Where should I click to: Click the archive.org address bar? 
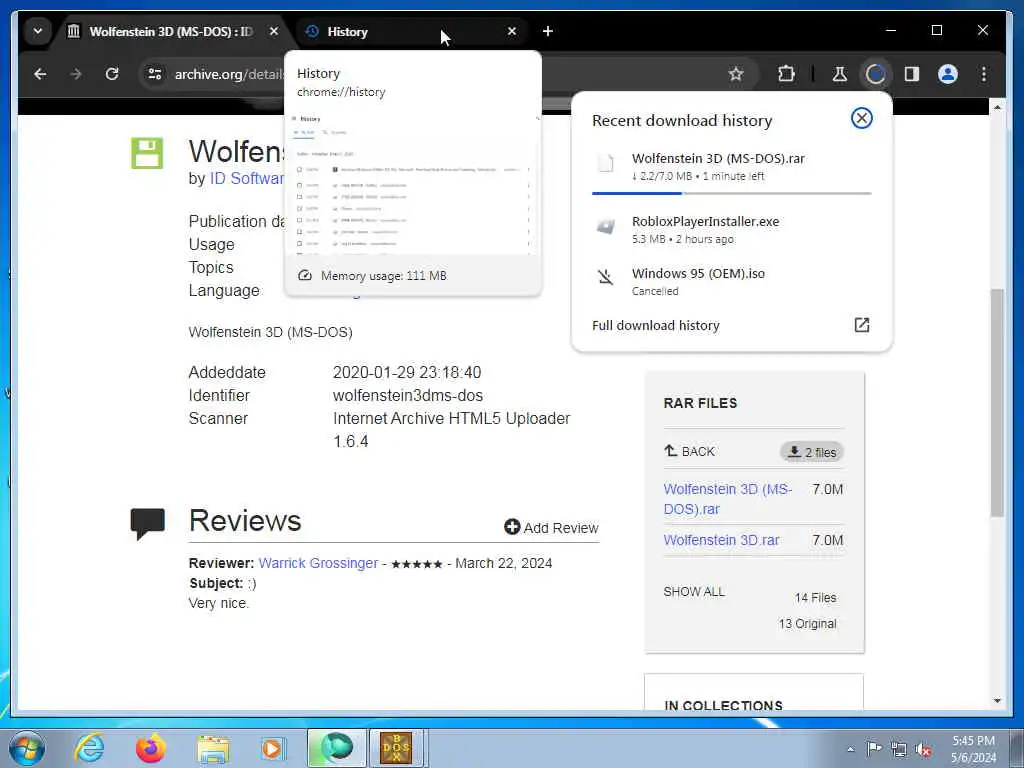449,74
